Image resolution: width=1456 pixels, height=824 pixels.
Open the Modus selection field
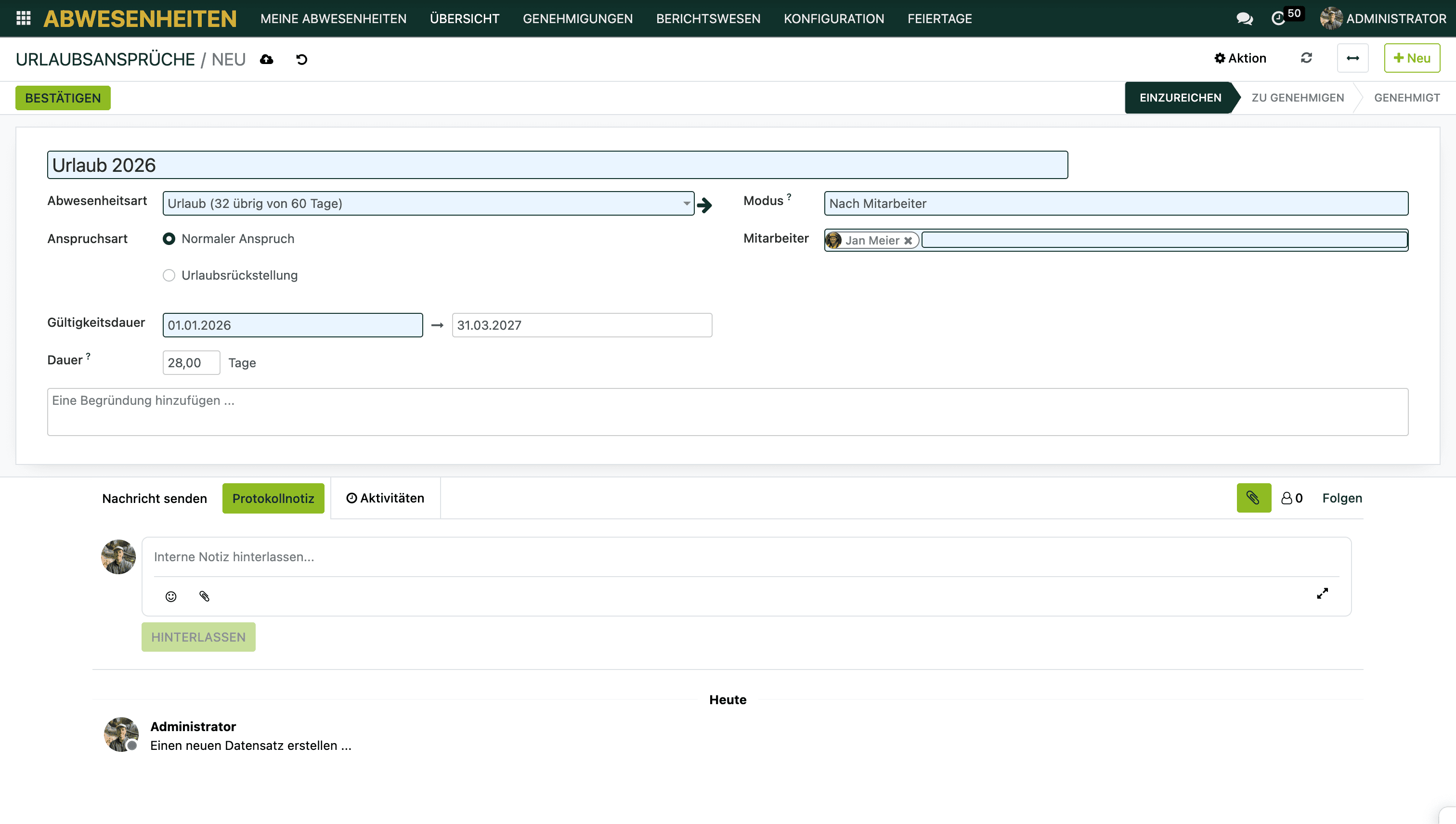(x=1115, y=203)
